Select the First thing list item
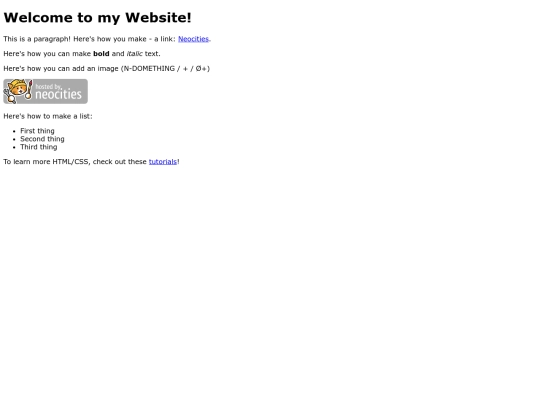Image resolution: width=540 pixels, height=405 pixels. pos(37,131)
